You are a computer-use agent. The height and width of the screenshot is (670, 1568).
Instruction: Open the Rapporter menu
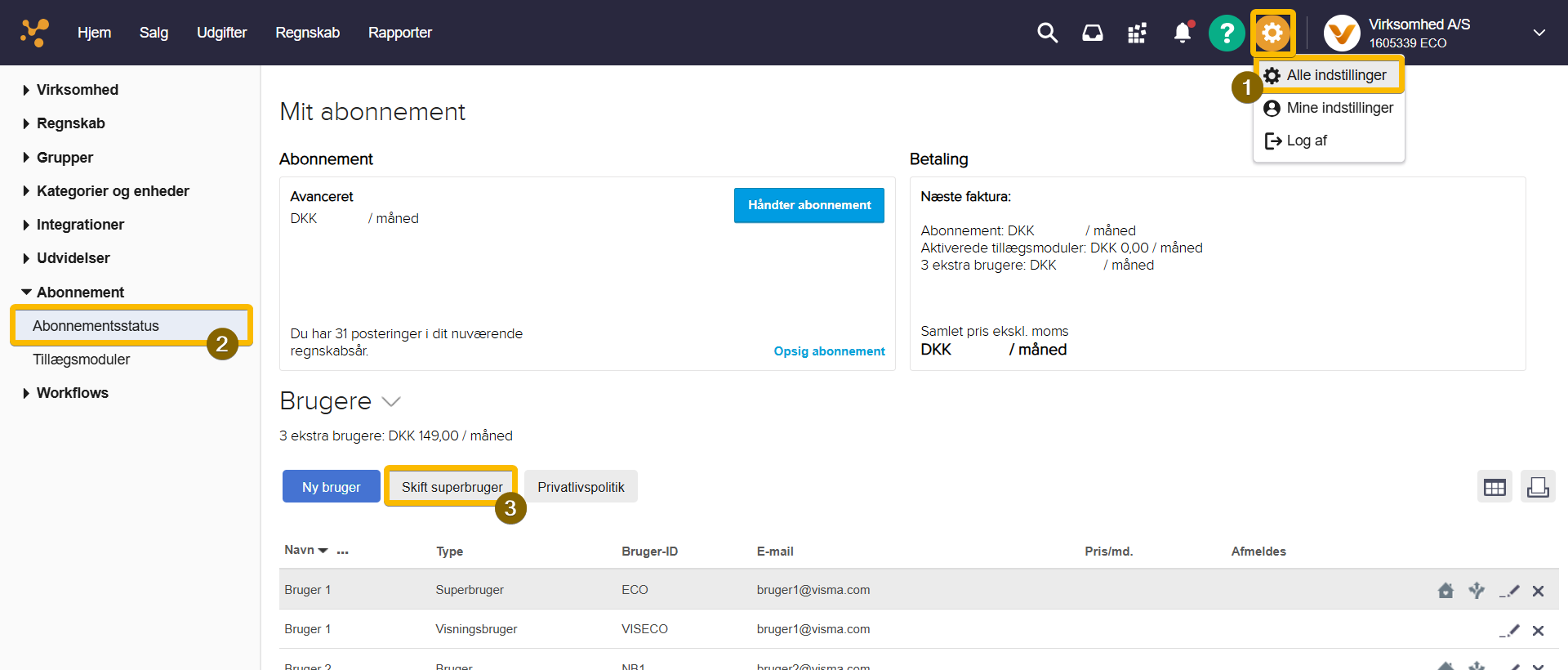click(399, 33)
